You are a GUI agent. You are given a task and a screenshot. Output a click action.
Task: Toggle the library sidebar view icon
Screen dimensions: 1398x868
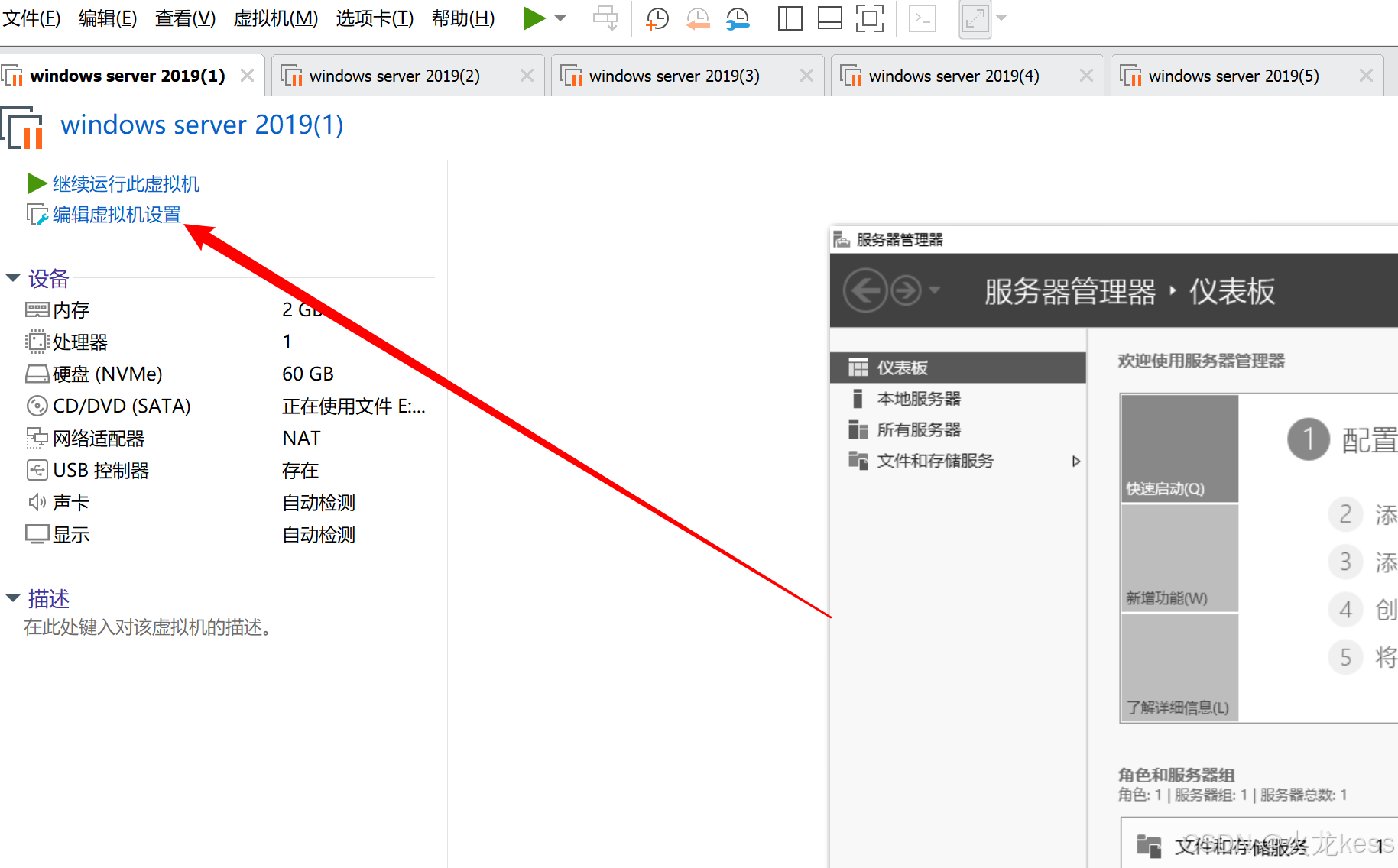tap(790, 18)
